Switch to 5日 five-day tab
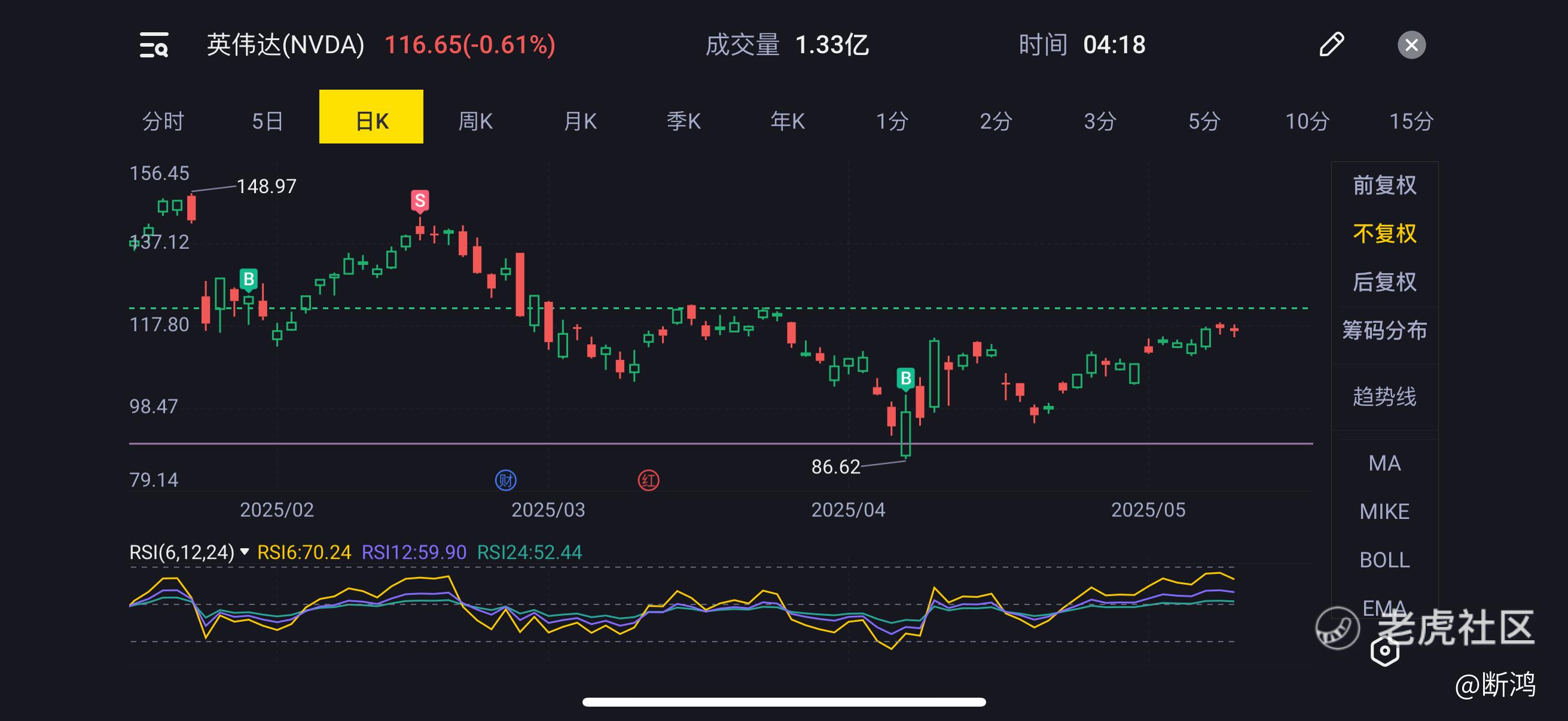The width and height of the screenshot is (1568, 721). (x=267, y=121)
